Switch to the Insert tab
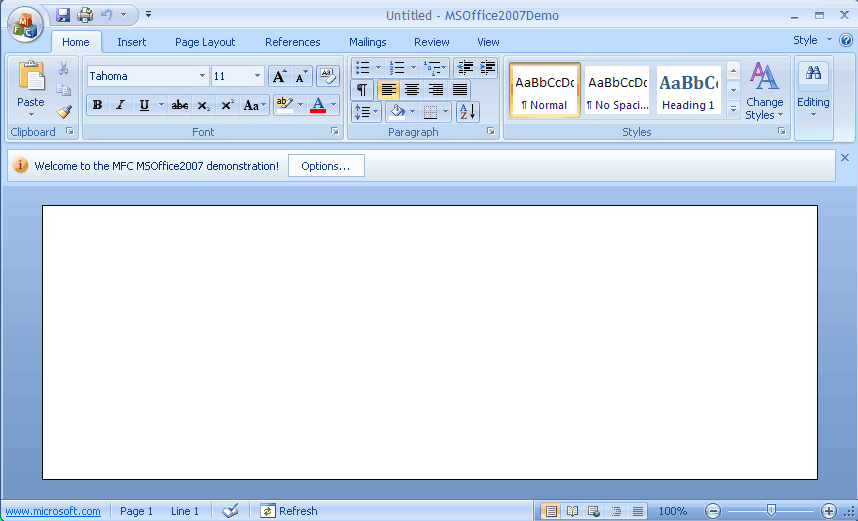 pos(131,42)
